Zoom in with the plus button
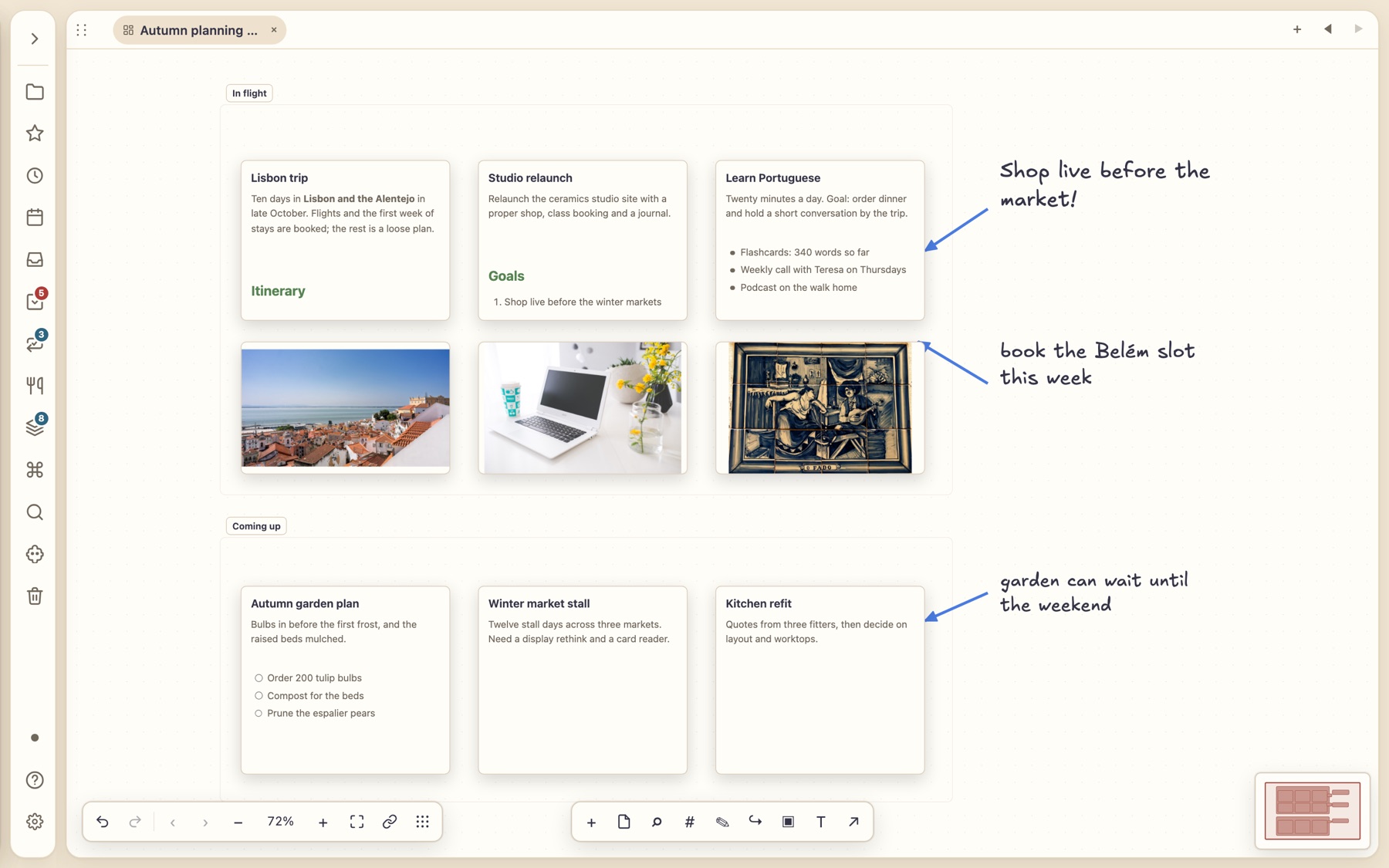Viewport: 1389px width, 868px height. 323,822
